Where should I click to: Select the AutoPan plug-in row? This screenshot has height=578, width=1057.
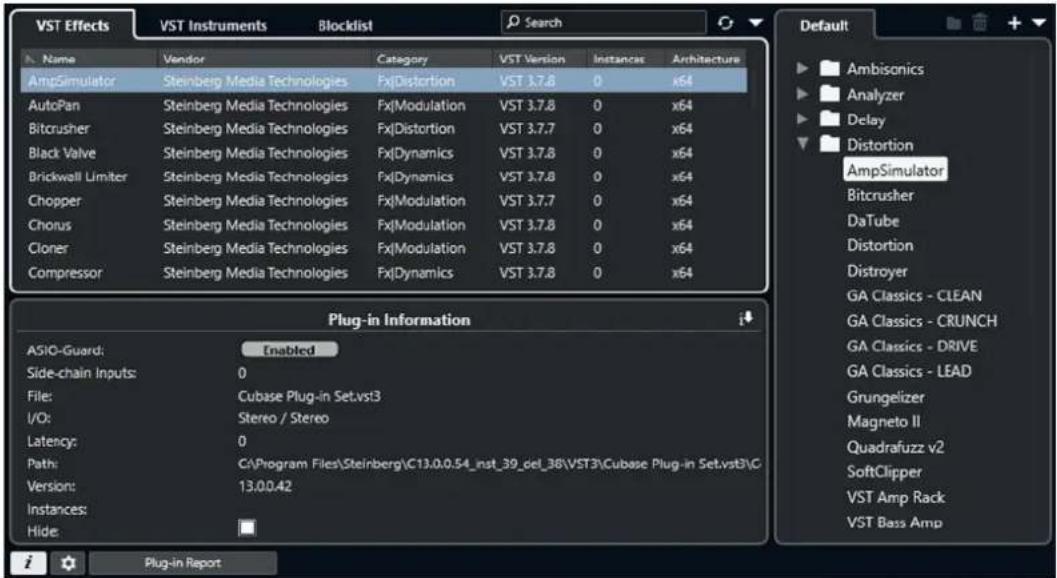click(x=384, y=105)
